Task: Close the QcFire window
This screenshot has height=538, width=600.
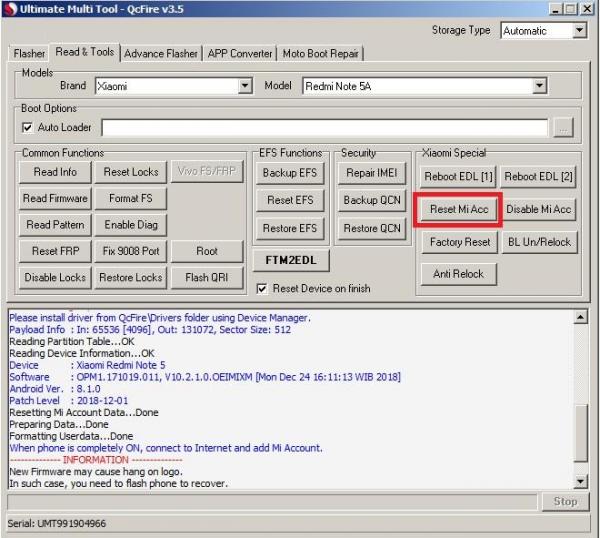Action: pyautogui.click(x=587, y=9)
